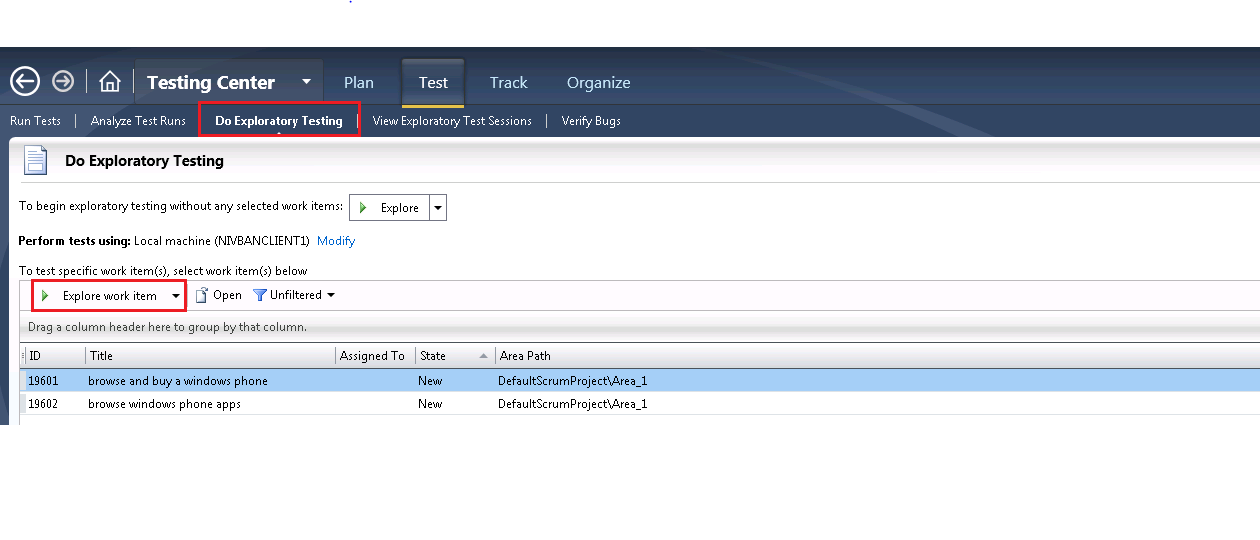The height and width of the screenshot is (540, 1260).
Task: Select work item 19602 browse windows phone apps
Action: click(164, 404)
